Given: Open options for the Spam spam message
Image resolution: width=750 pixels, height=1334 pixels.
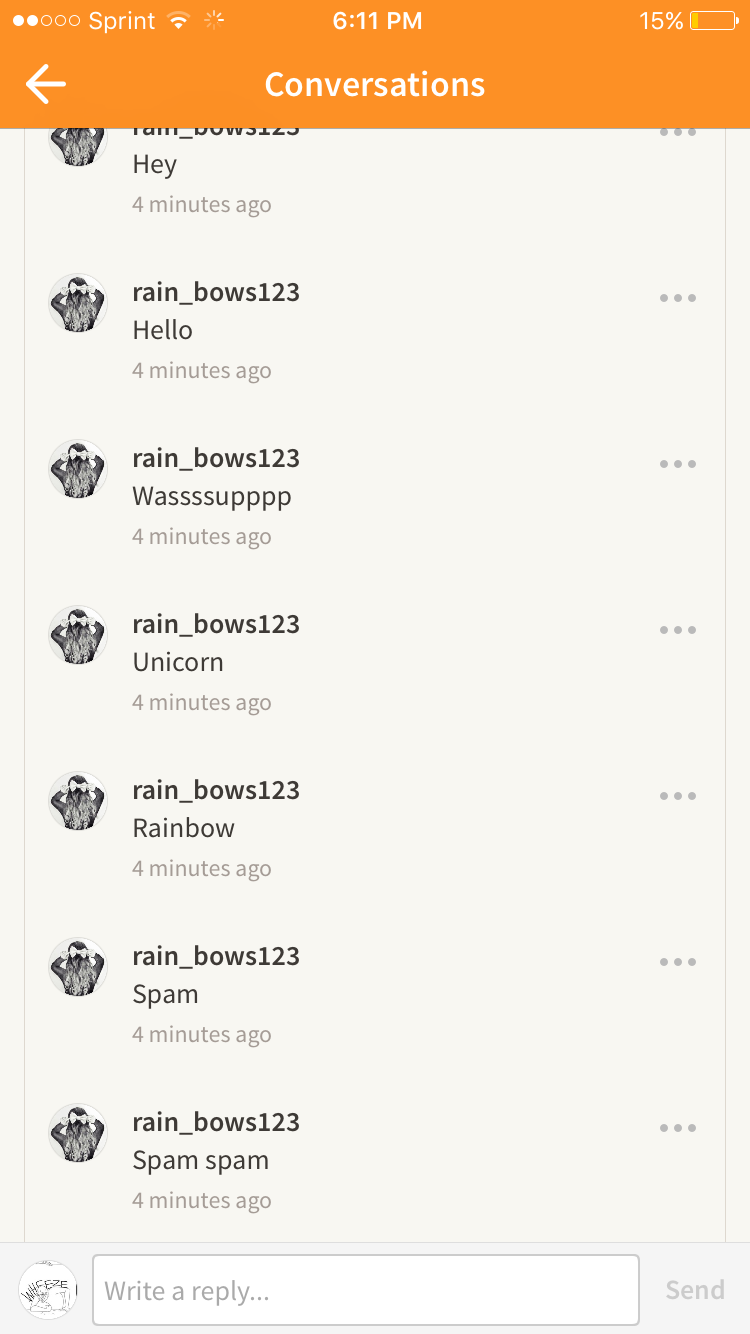Looking at the screenshot, I should point(677,1127).
